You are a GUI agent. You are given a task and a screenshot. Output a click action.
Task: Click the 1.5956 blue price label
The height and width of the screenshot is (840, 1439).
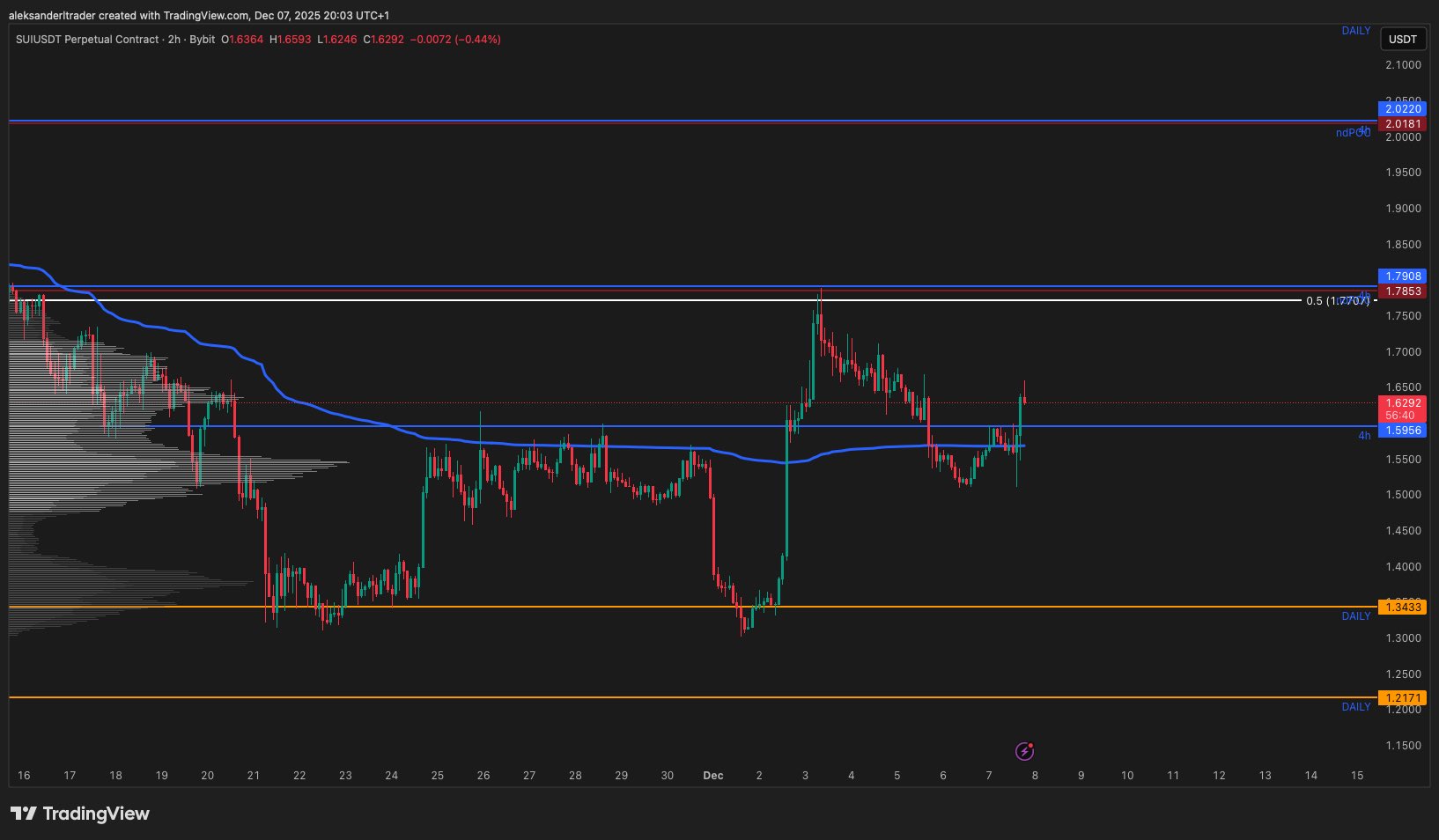pos(1402,431)
